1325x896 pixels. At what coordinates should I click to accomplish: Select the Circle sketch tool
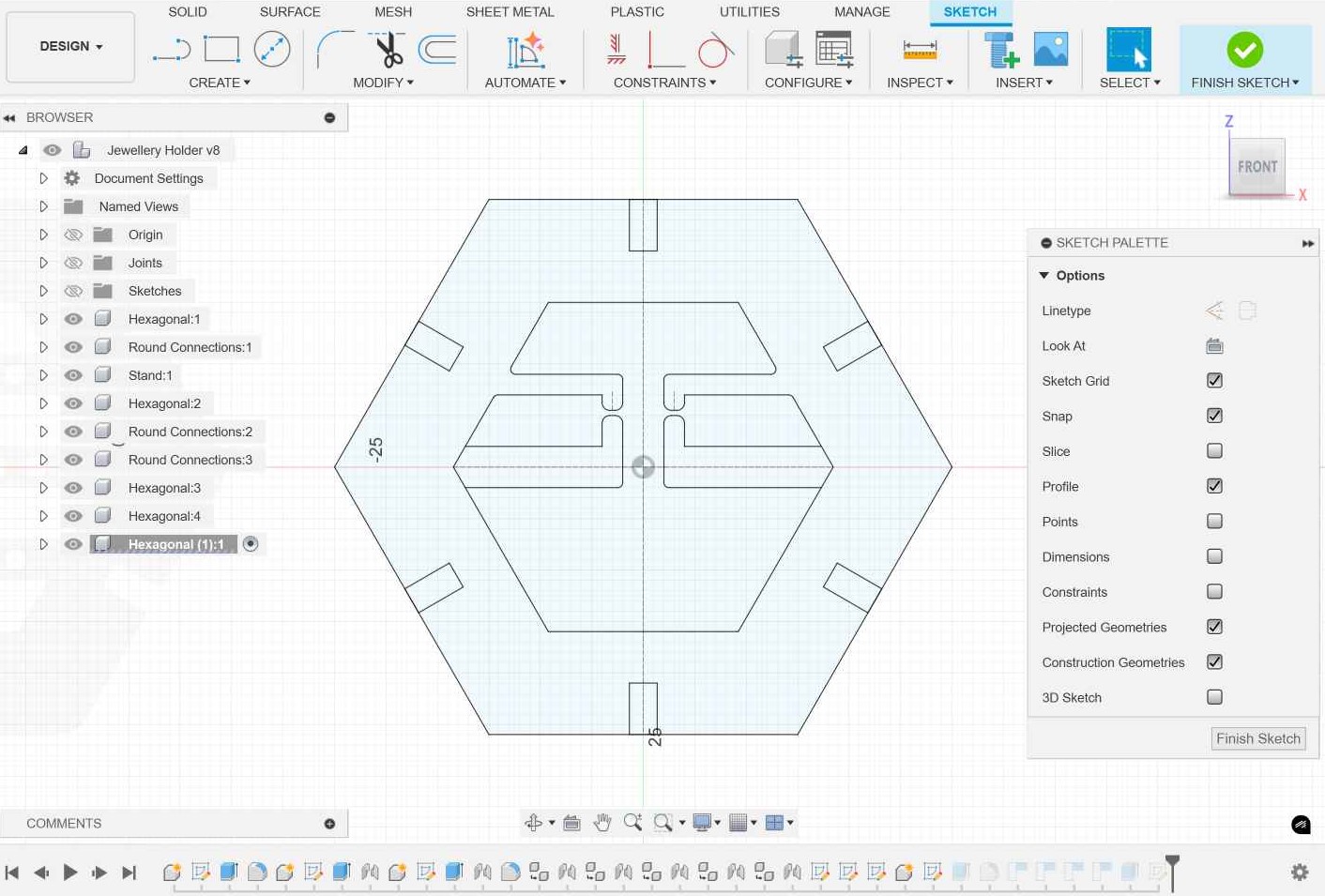tap(272, 49)
